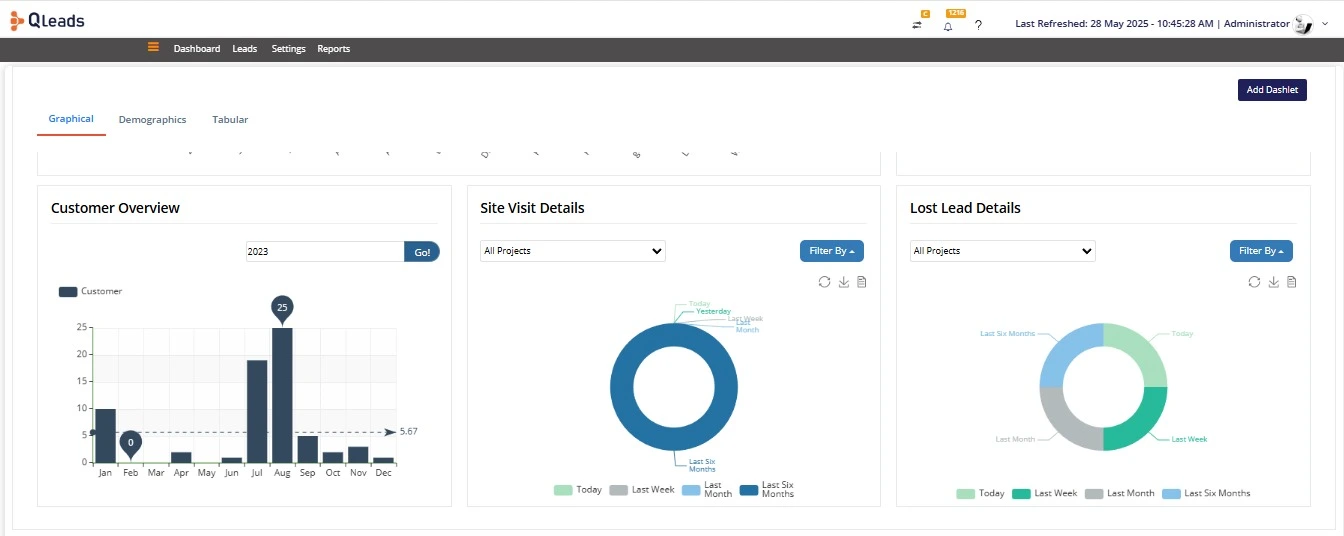1344x536 pixels.
Task: Focus the year input showing 2023
Action: coord(325,252)
